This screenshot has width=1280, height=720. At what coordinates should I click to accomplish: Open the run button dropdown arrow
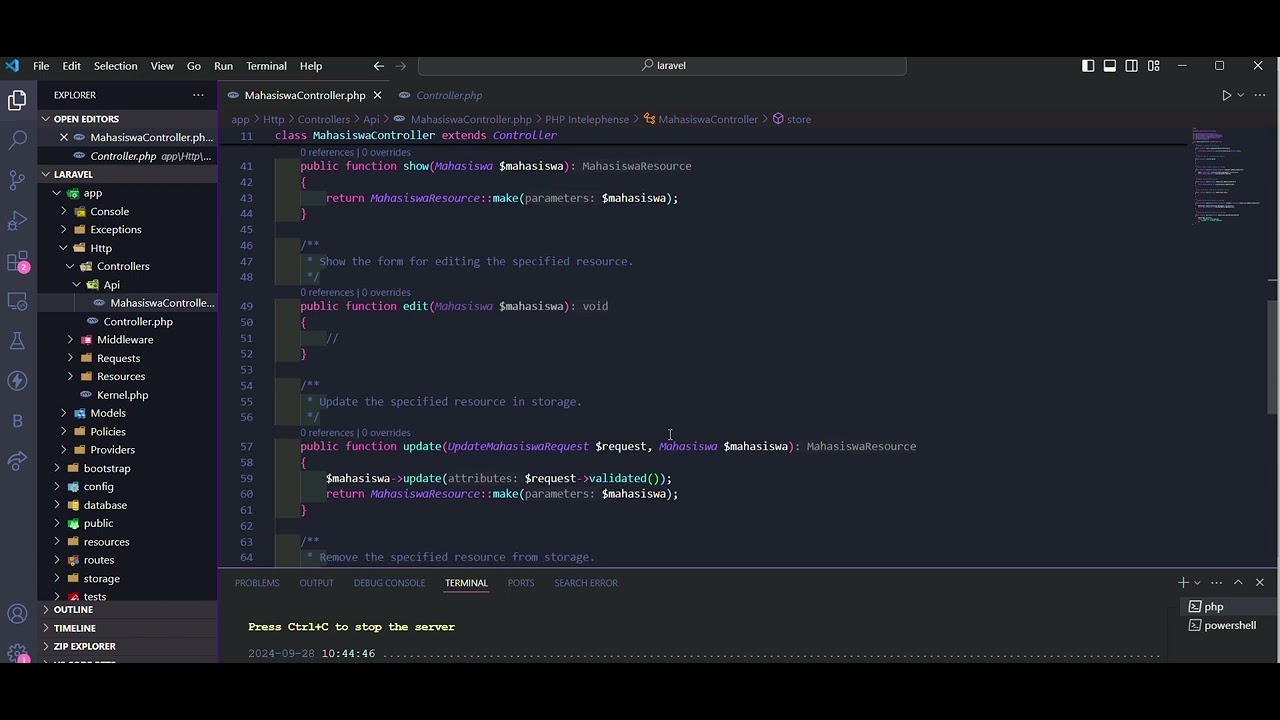pos(1241,95)
